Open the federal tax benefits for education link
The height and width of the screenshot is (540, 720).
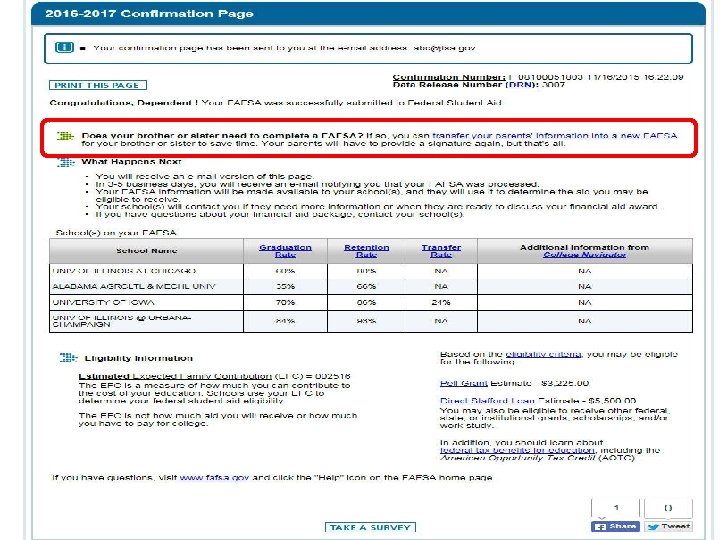tap(518, 450)
